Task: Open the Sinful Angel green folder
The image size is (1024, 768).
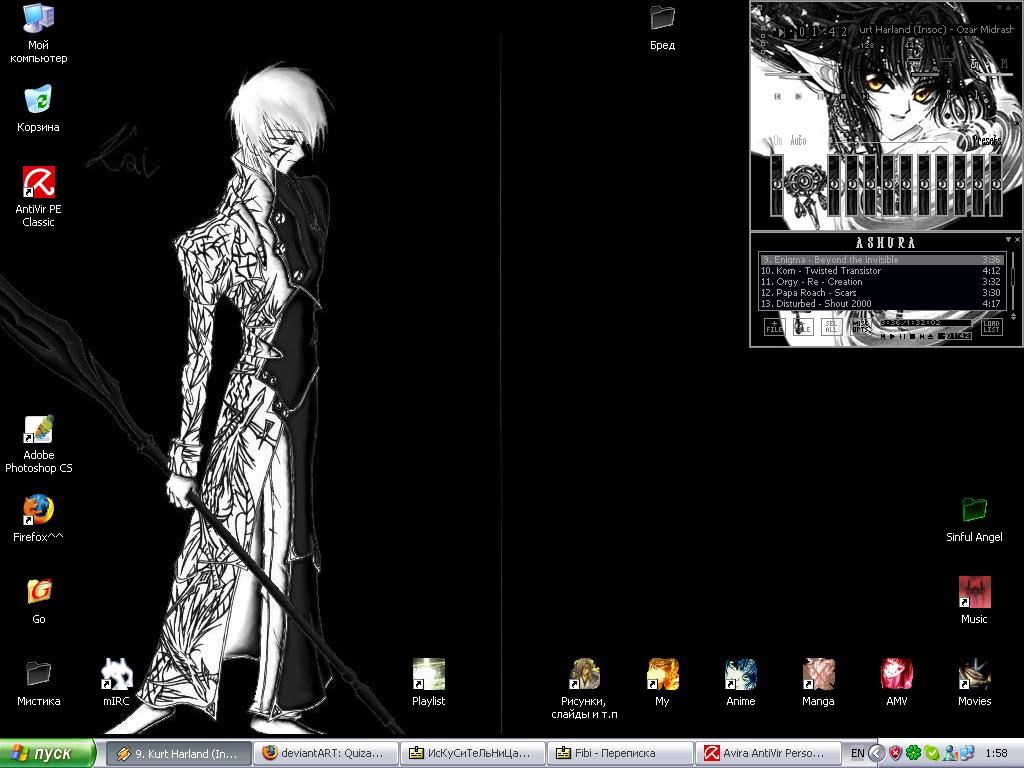Action: click(x=974, y=519)
